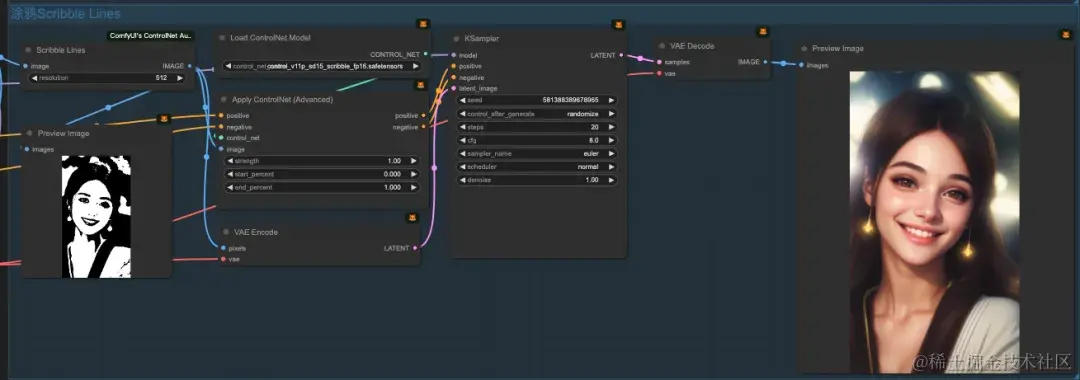The width and height of the screenshot is (1080, 380).
Task: Collapse the Load ControlNet Model node dot
Action: coord(222,38)
